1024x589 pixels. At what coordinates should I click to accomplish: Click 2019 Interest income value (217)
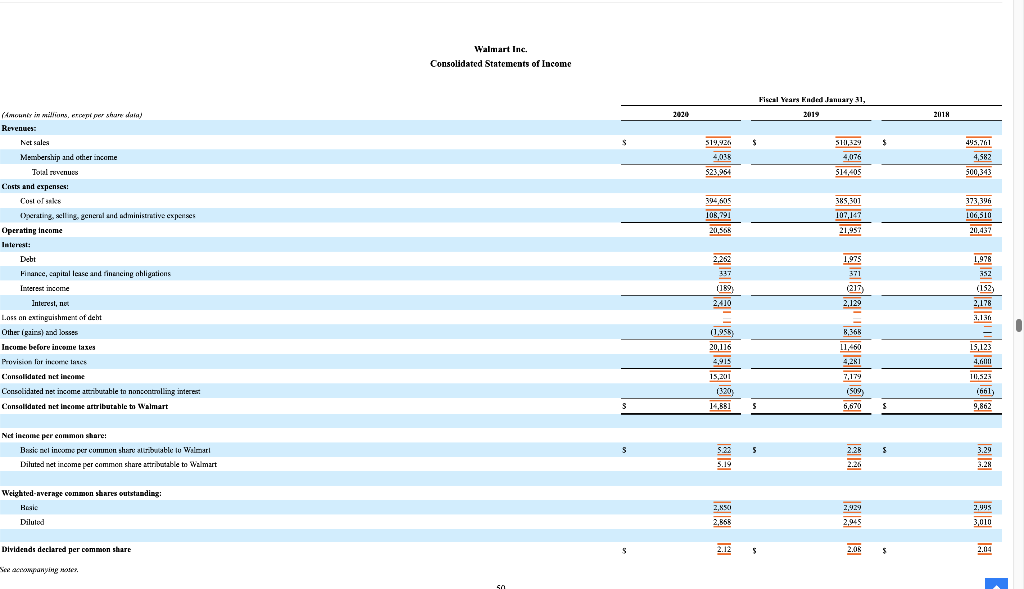[856, 289]
